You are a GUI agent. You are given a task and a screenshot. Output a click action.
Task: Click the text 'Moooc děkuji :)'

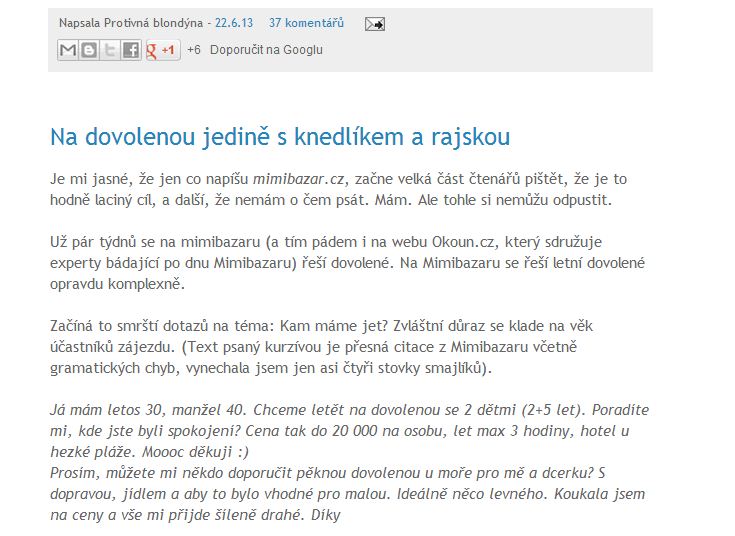tap(195, 452)
